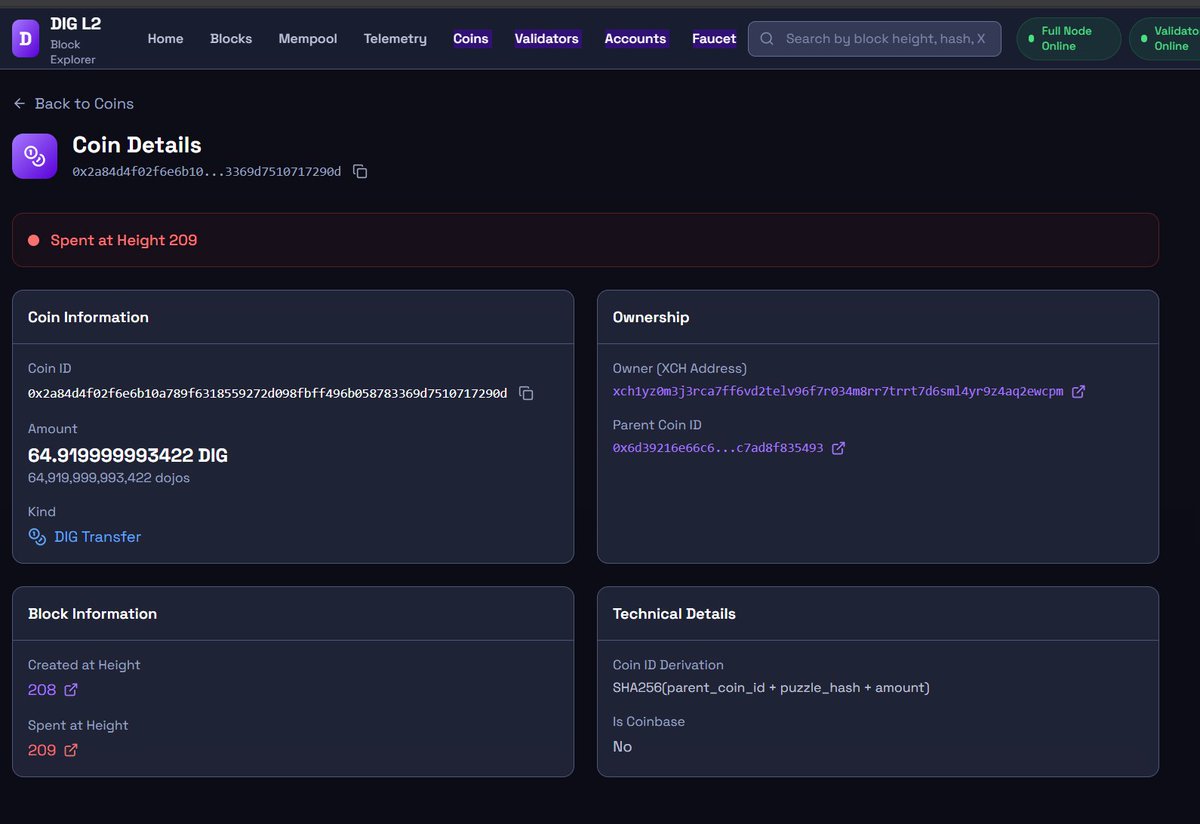Click the Coin Information card title
This screenshot has height=824, width=1200.
click(88, 317)
